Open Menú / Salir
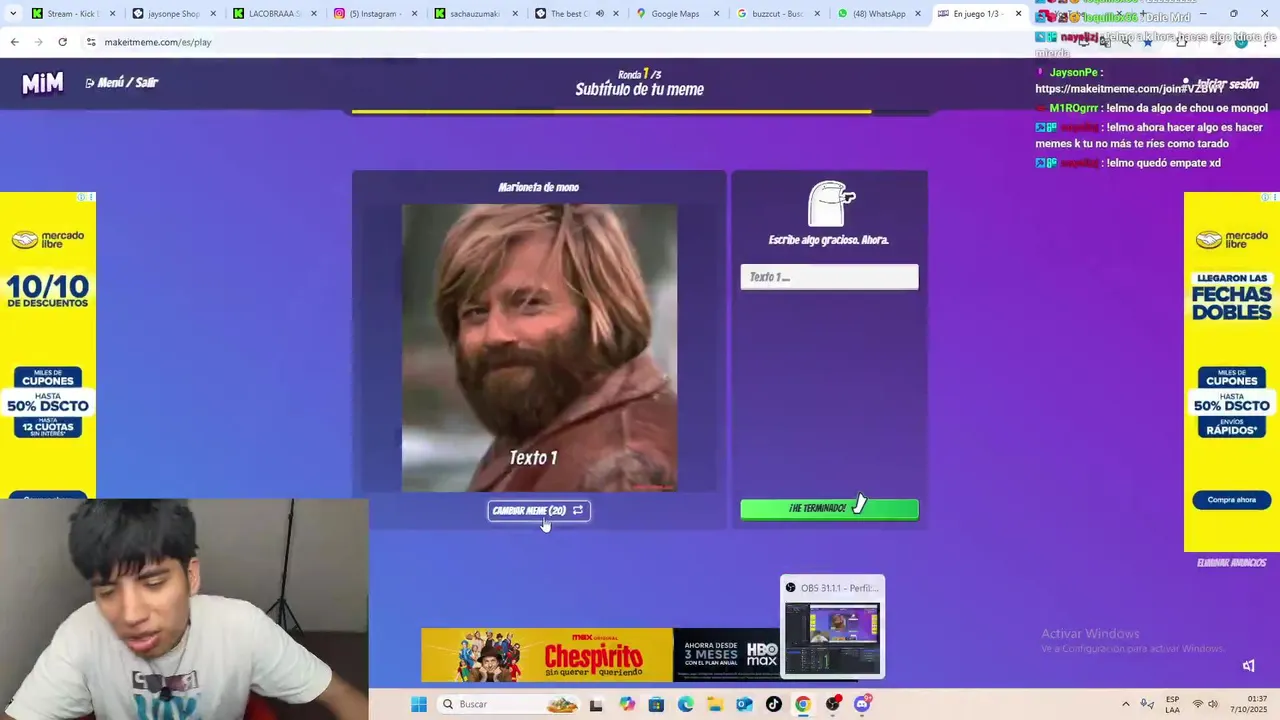The height and width of the screenshot is (720, 1280). 122,83
